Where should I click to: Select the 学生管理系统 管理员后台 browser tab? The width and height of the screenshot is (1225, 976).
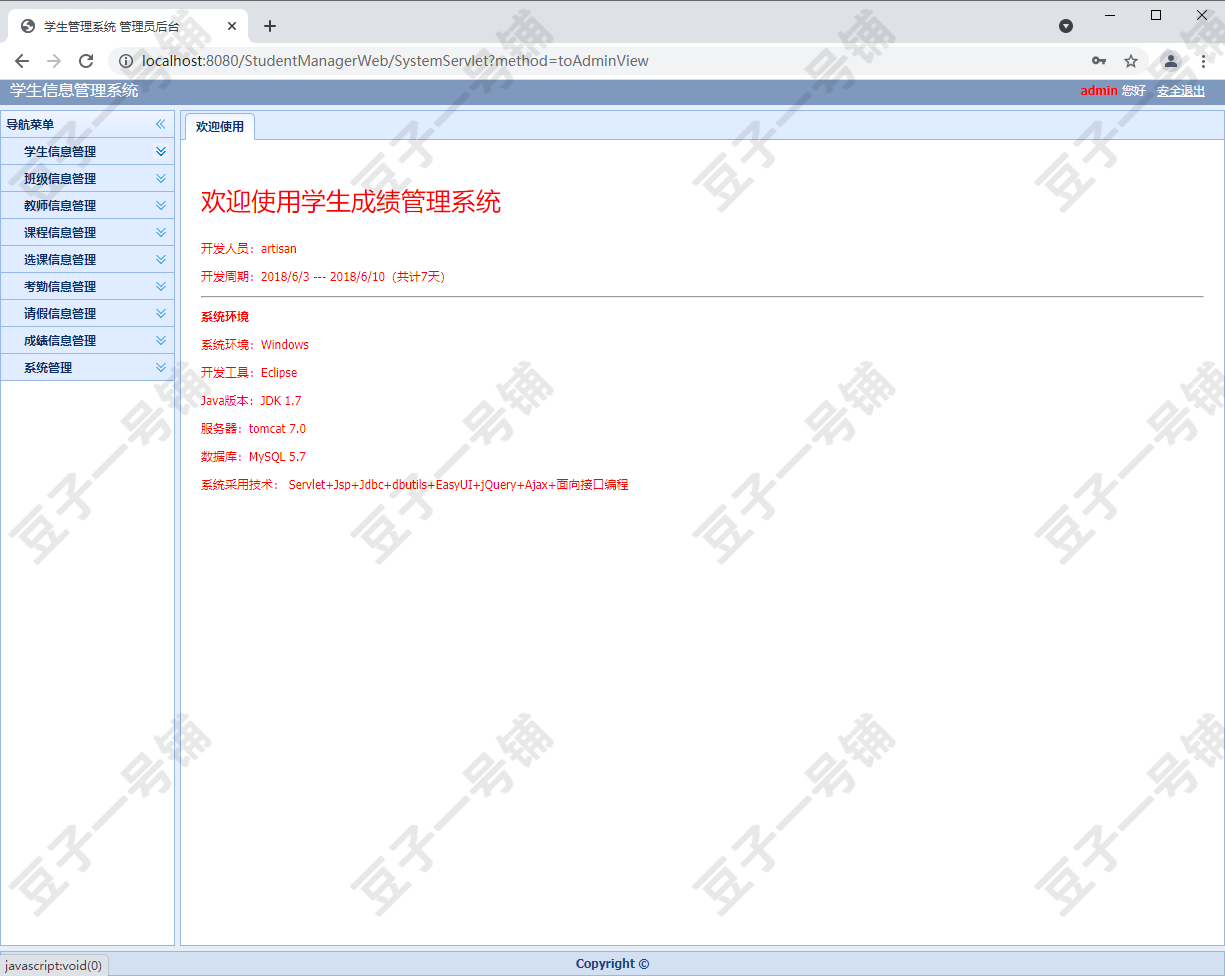tap(128, 26)
